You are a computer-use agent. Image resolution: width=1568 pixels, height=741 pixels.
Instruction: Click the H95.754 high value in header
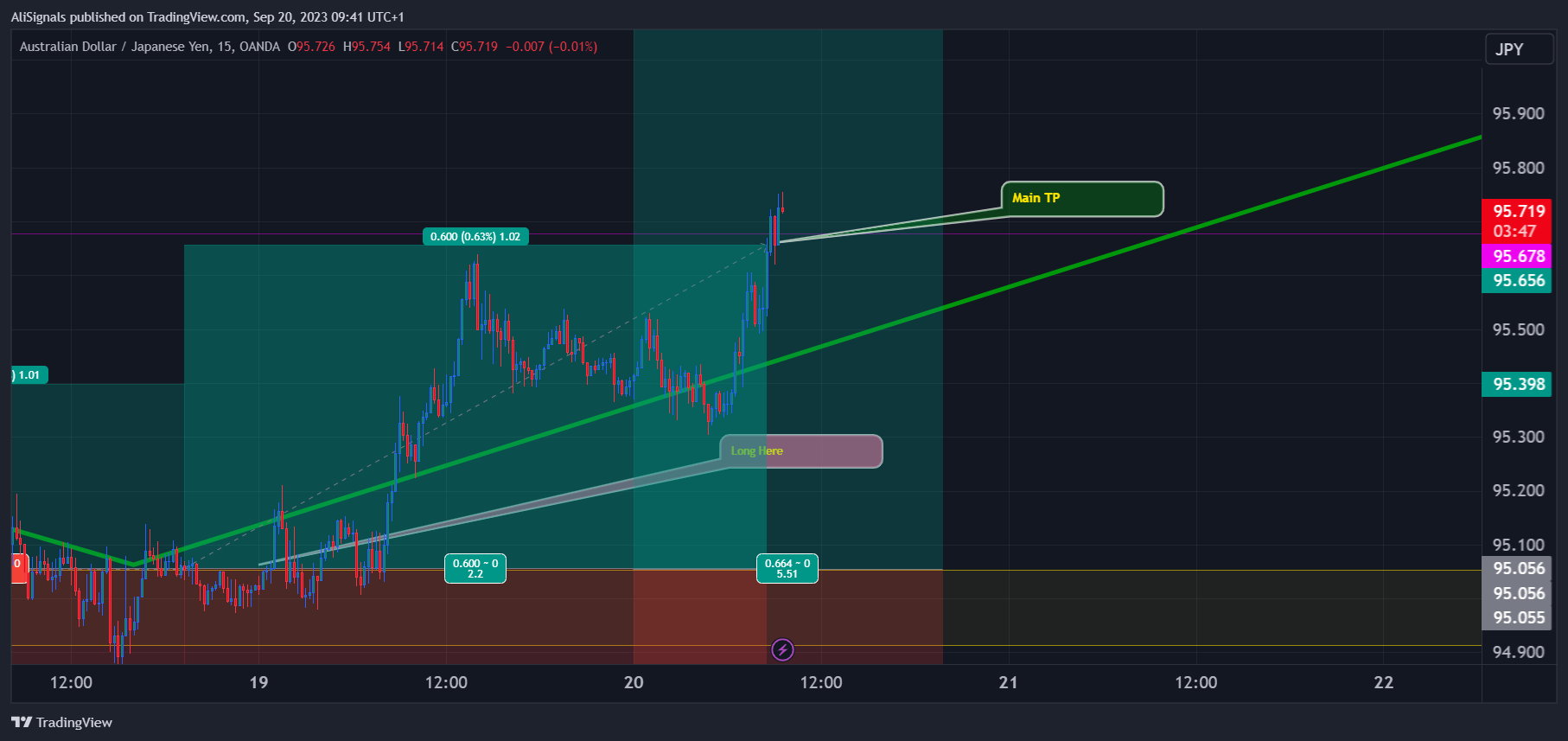pos(367,47)
